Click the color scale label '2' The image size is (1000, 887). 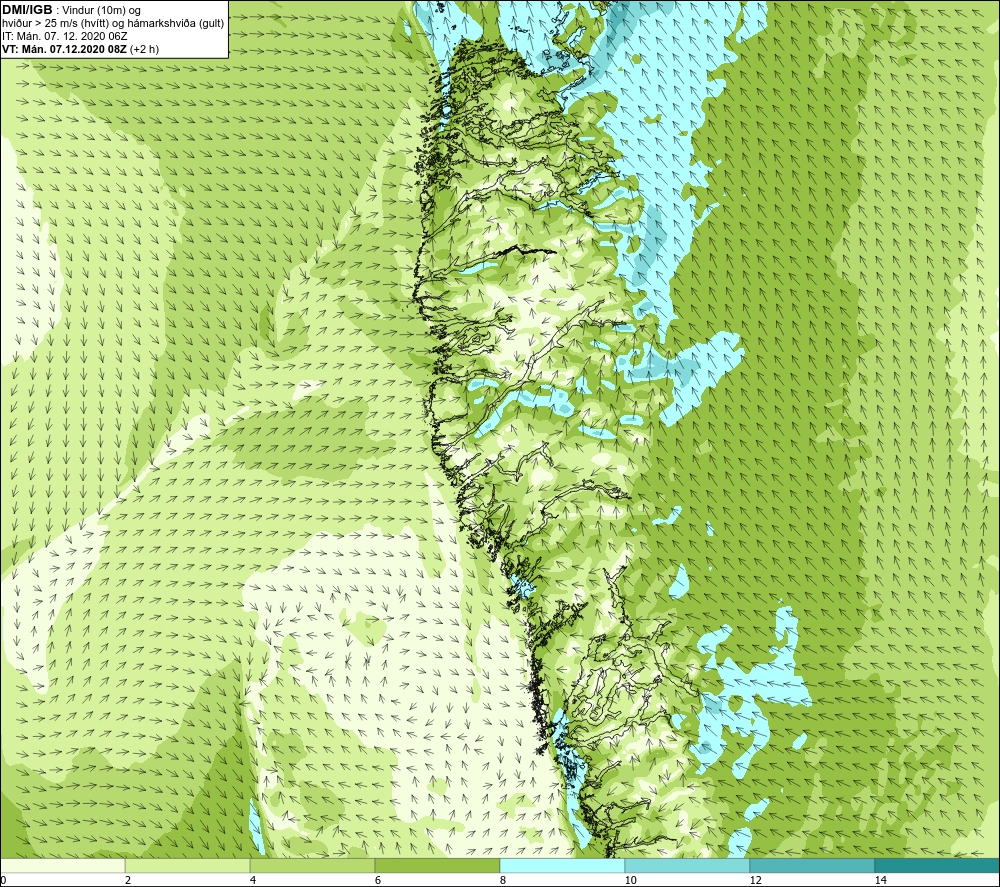128,880
